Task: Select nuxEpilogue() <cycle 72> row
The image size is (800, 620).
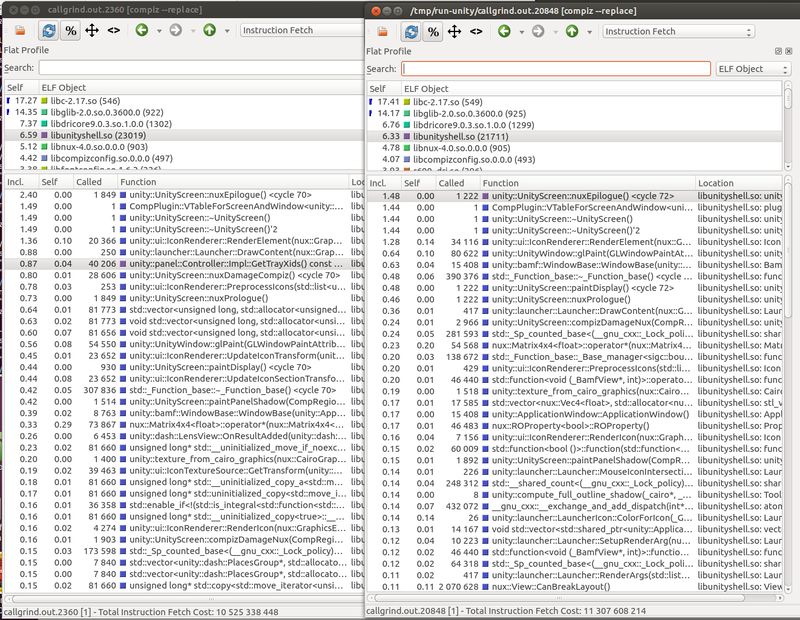Action: [574, 196]
